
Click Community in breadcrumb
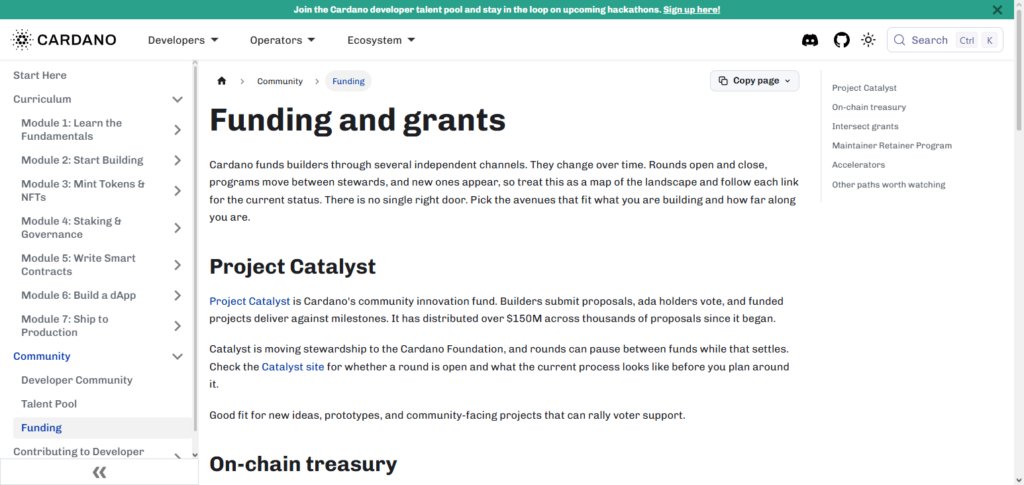point(280,81)
